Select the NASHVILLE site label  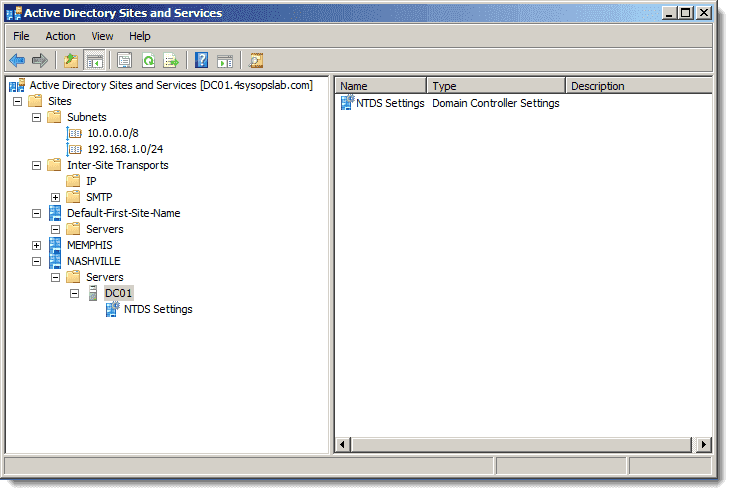pos(94,261)
